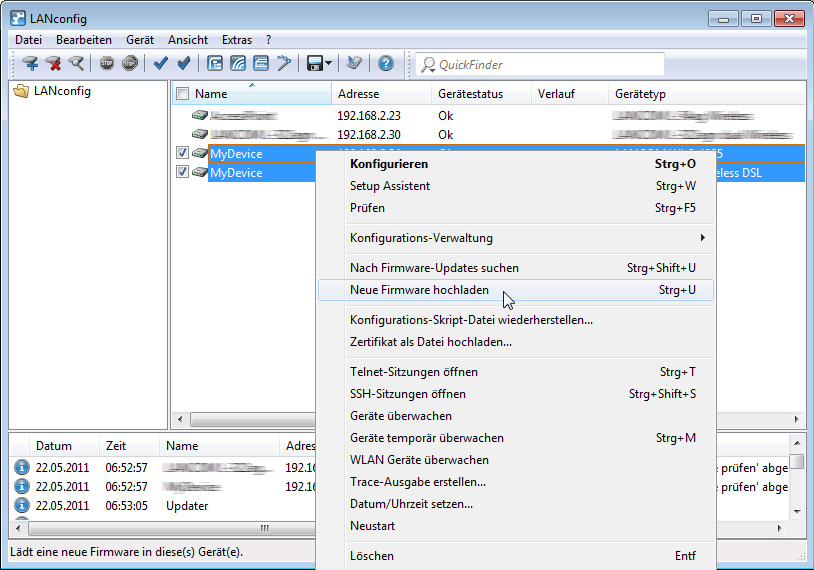Click the first blue checkmark toolbar icon

[x=160, y=64]
